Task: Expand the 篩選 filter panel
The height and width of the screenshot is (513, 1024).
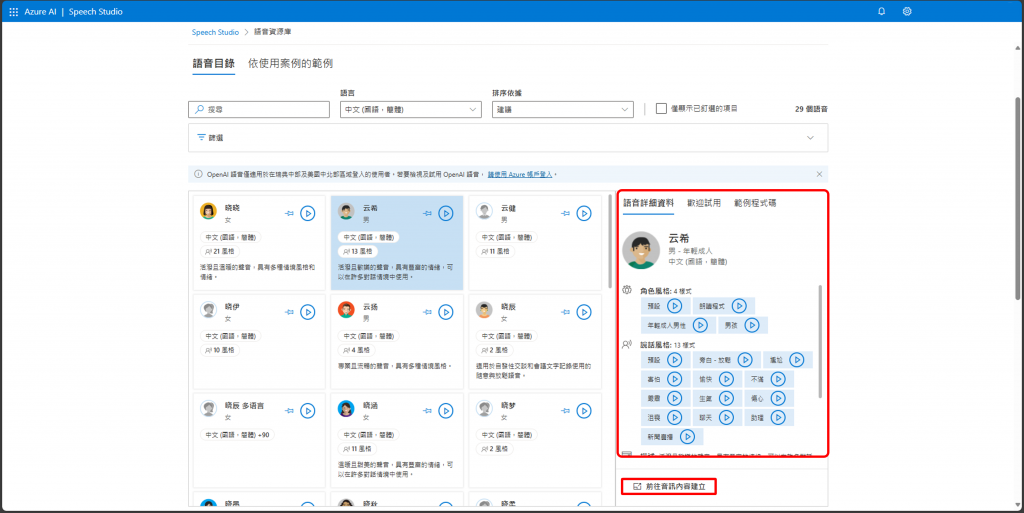Action: click(x=508, y=138)
